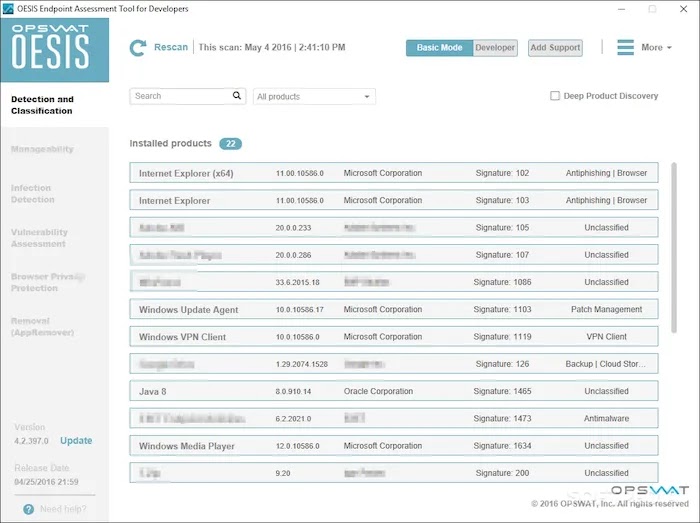The height and width of the screenshot is (523, 700).
Task: Select the Windows VPN Client row
Action: coord(394,336)
